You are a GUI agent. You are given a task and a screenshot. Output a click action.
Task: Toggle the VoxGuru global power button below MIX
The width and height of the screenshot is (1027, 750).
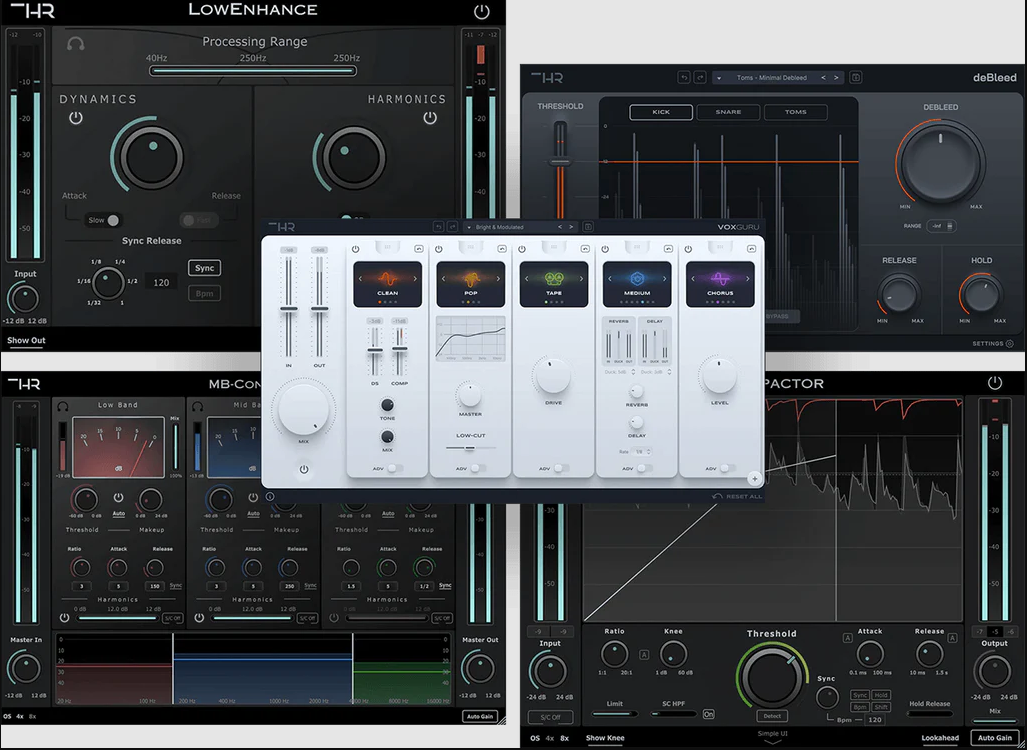303,470
